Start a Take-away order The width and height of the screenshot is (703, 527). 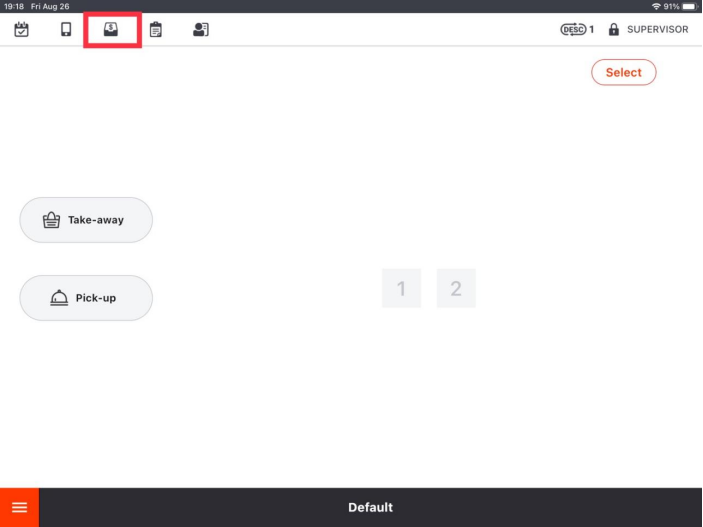point(86,220)
